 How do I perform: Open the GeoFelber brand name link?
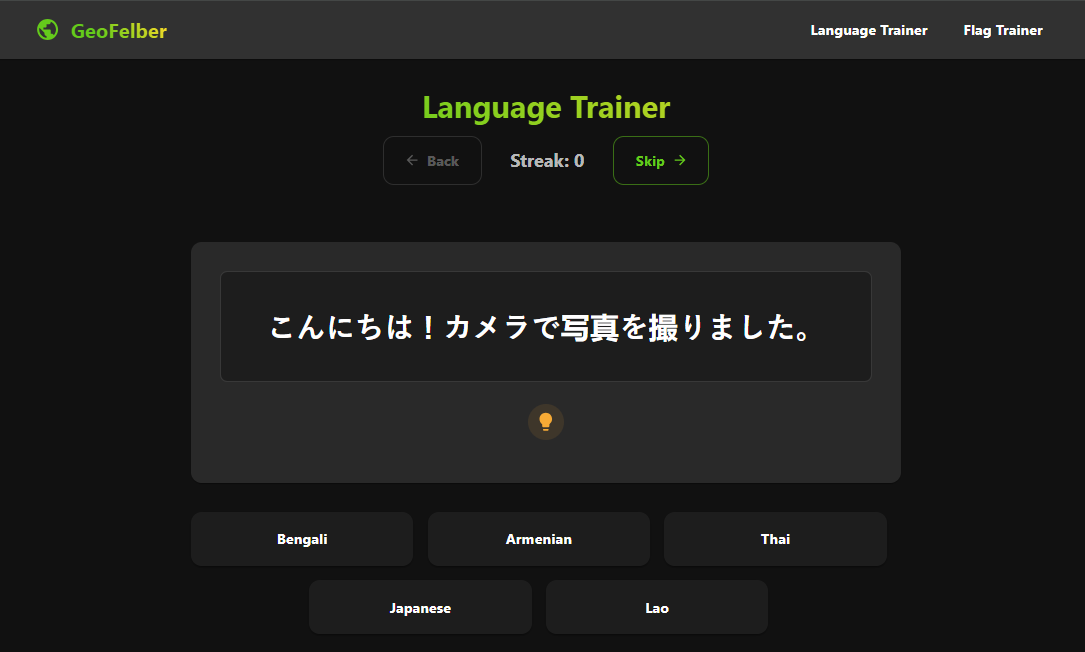[118, 31]
